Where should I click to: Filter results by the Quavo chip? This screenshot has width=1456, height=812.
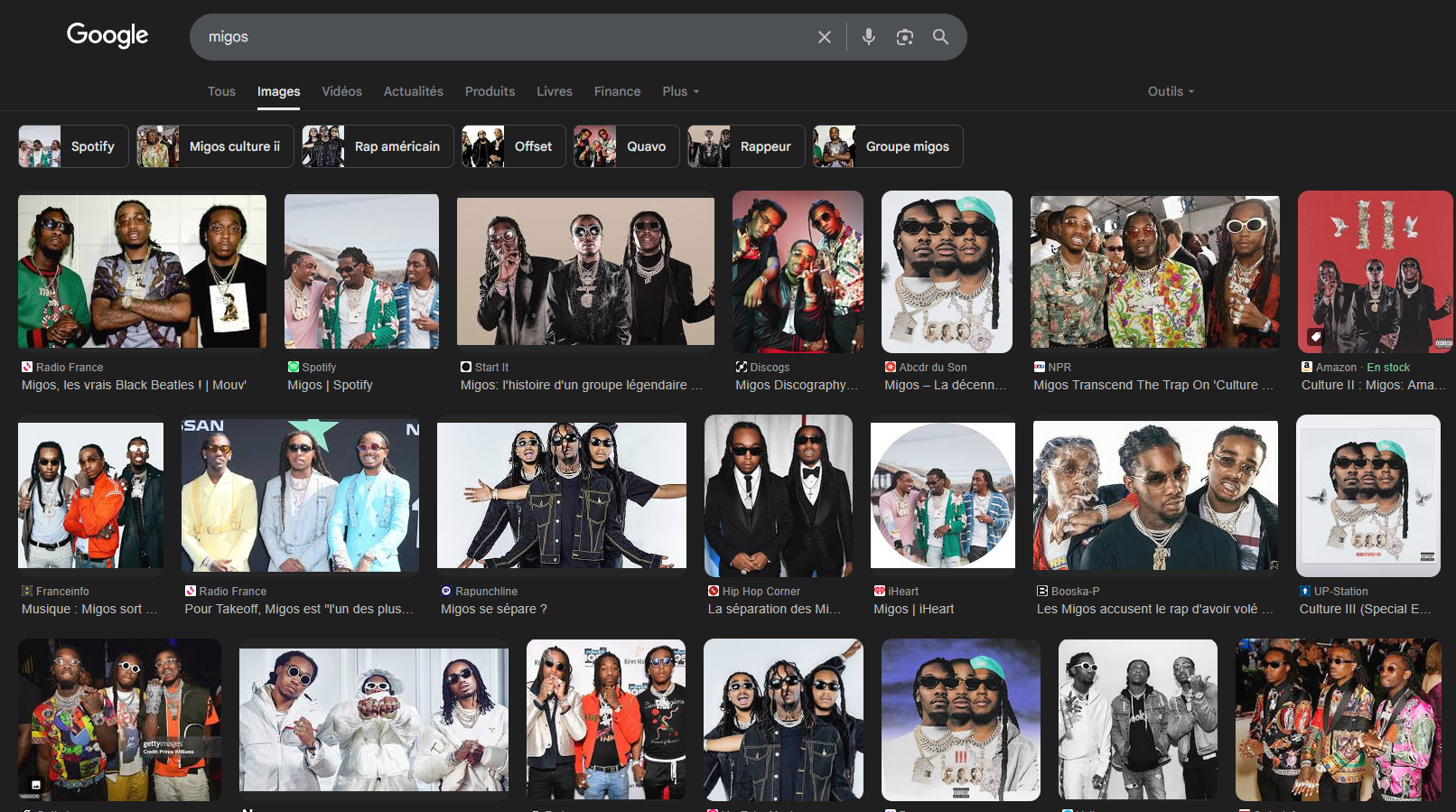point(627,146)
